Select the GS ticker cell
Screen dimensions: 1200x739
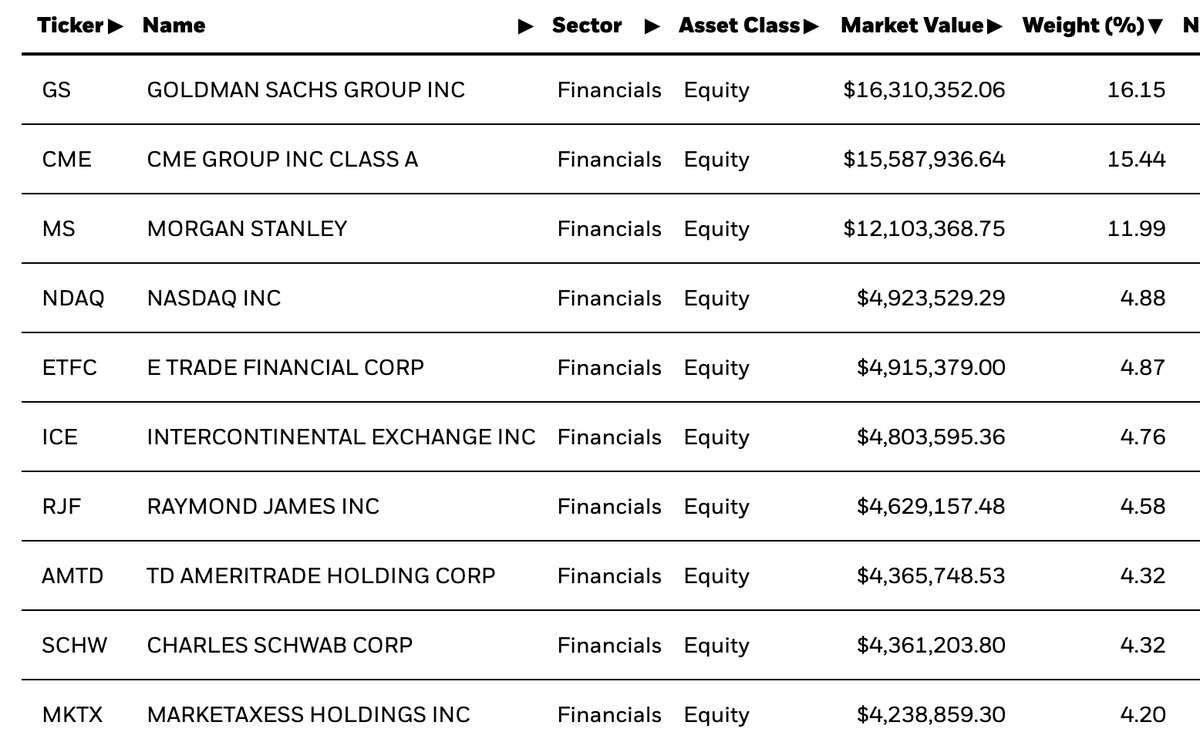[x=56, y=90]
